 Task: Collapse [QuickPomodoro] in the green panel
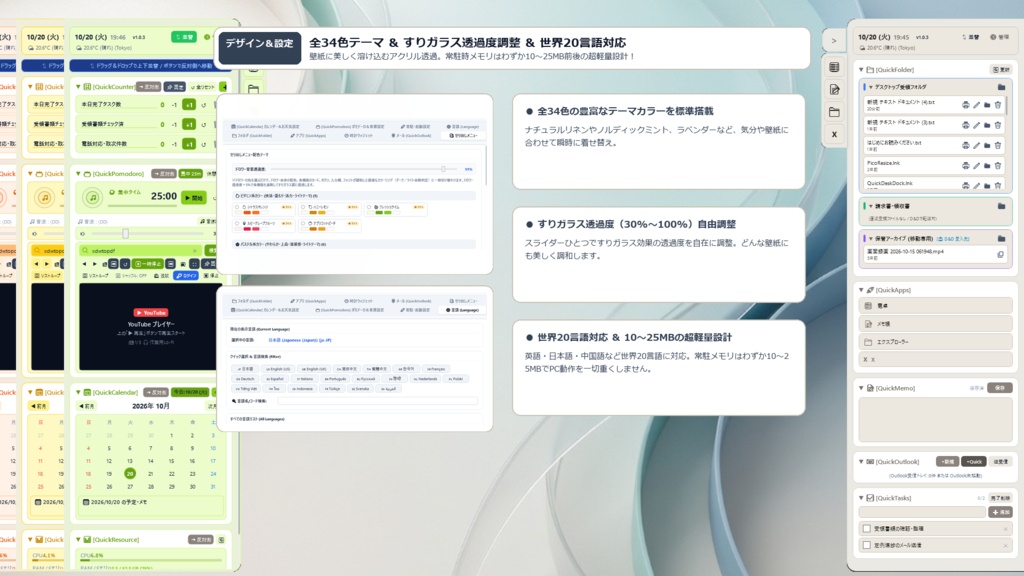(x=78, y=174)
